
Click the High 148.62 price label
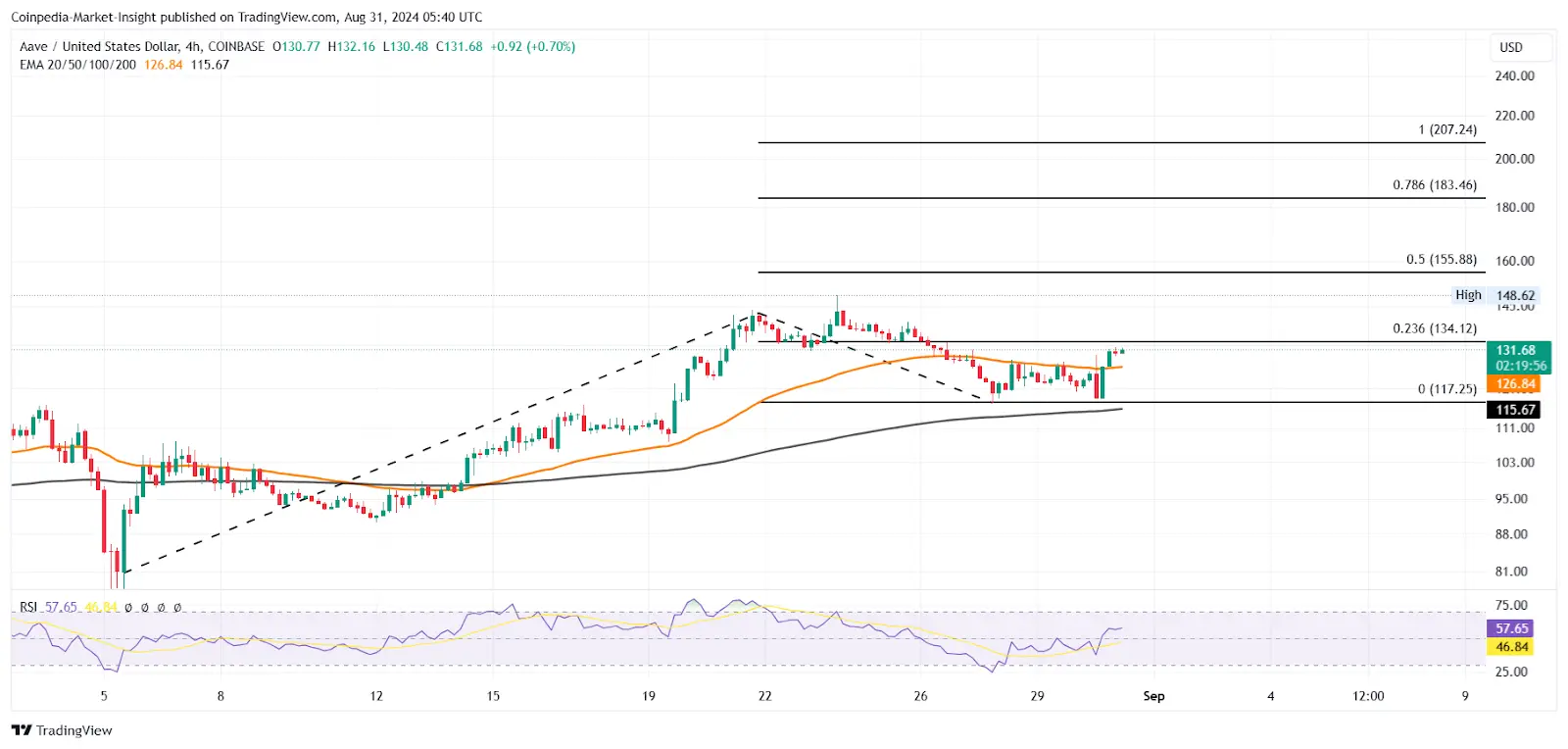pyautogui.click(x=1496, y=295)
